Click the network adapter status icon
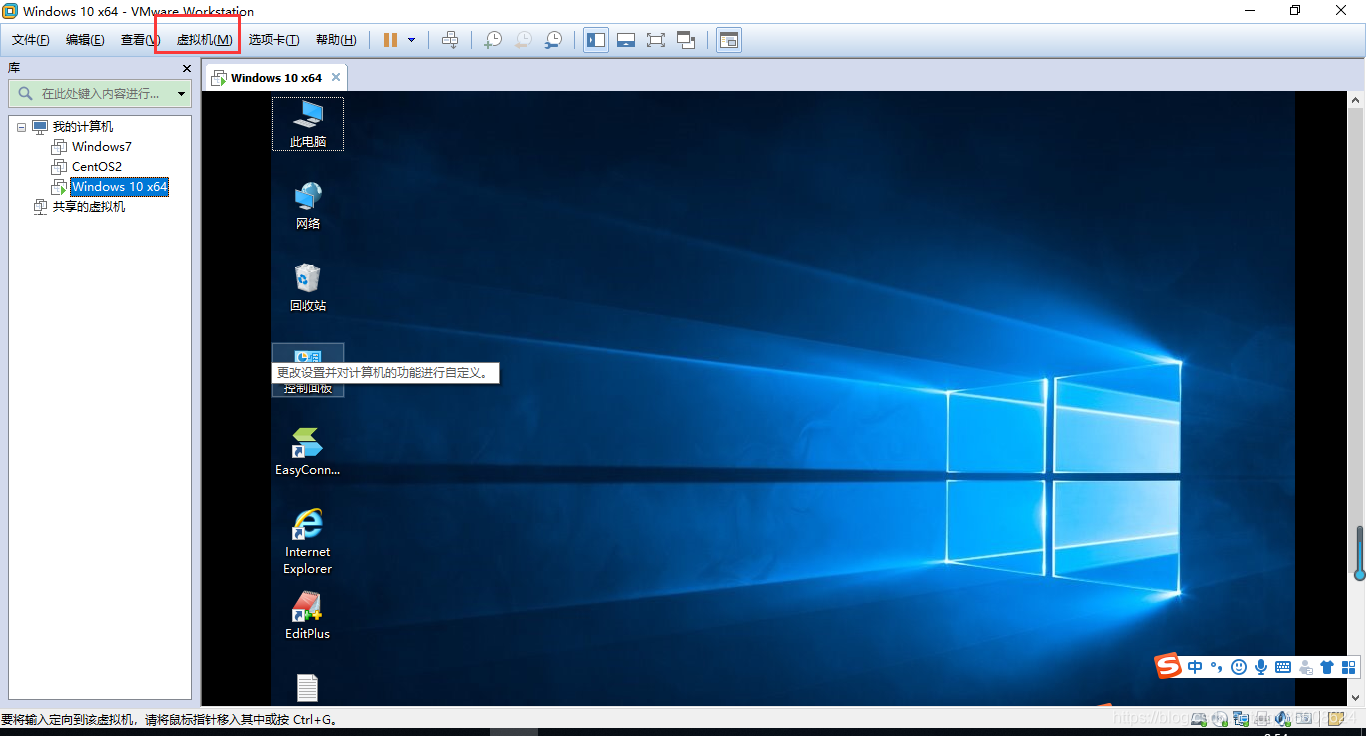This screenshot has height=736, width=1366. 1242,718
